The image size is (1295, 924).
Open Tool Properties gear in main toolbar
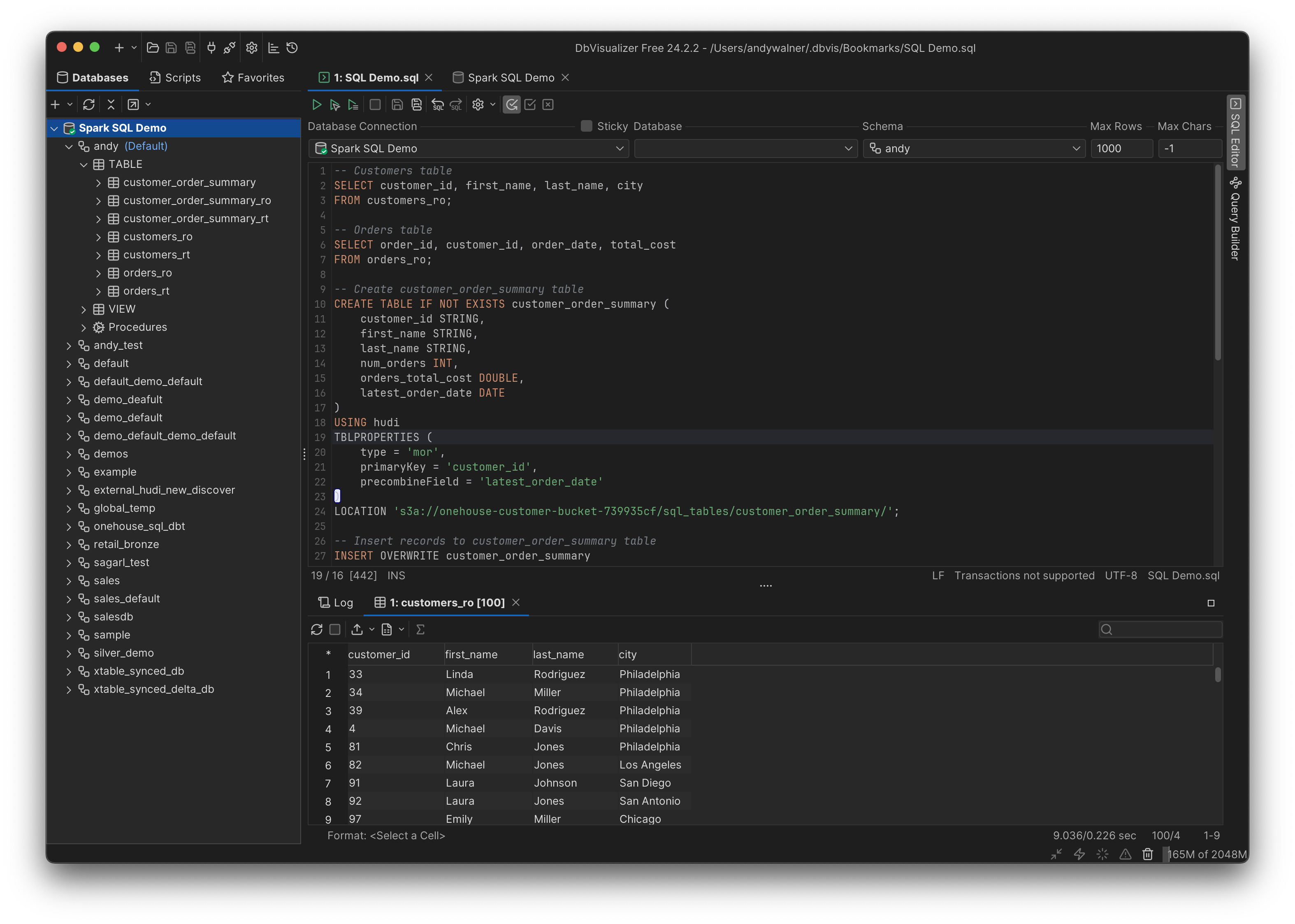click(x=252, y=48)
